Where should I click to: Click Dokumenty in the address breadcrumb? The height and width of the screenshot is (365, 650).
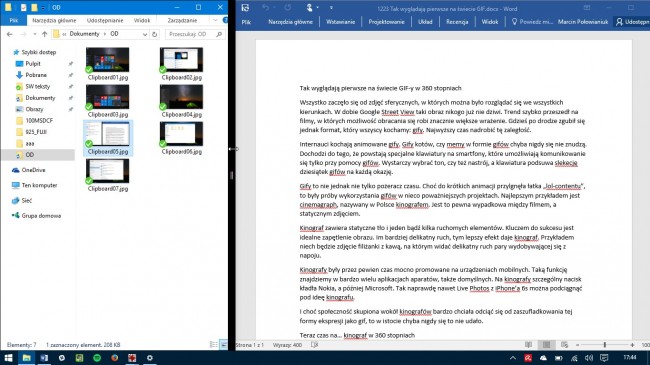pos(85,34)
